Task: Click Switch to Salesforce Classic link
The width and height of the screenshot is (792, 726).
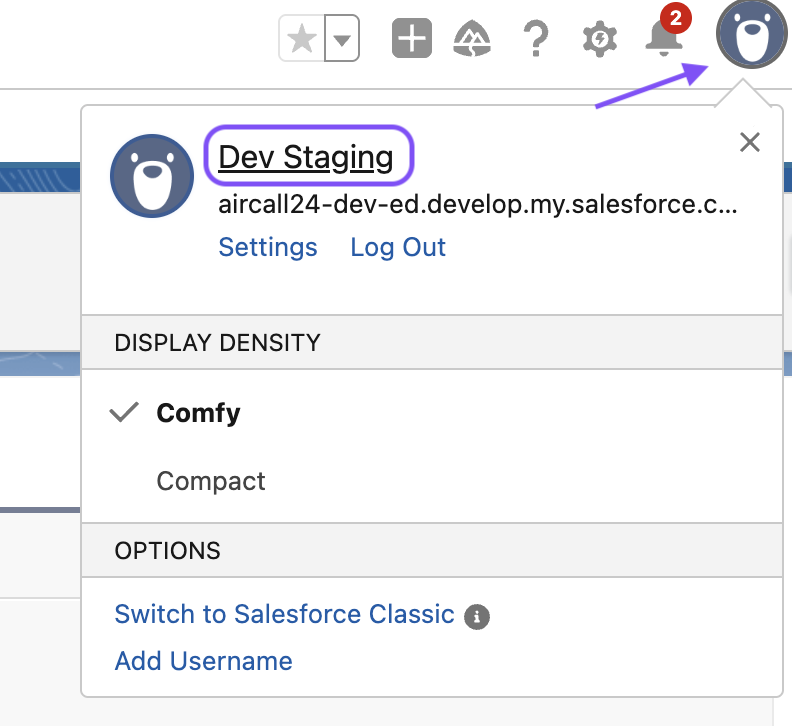Action: [284, 614]
